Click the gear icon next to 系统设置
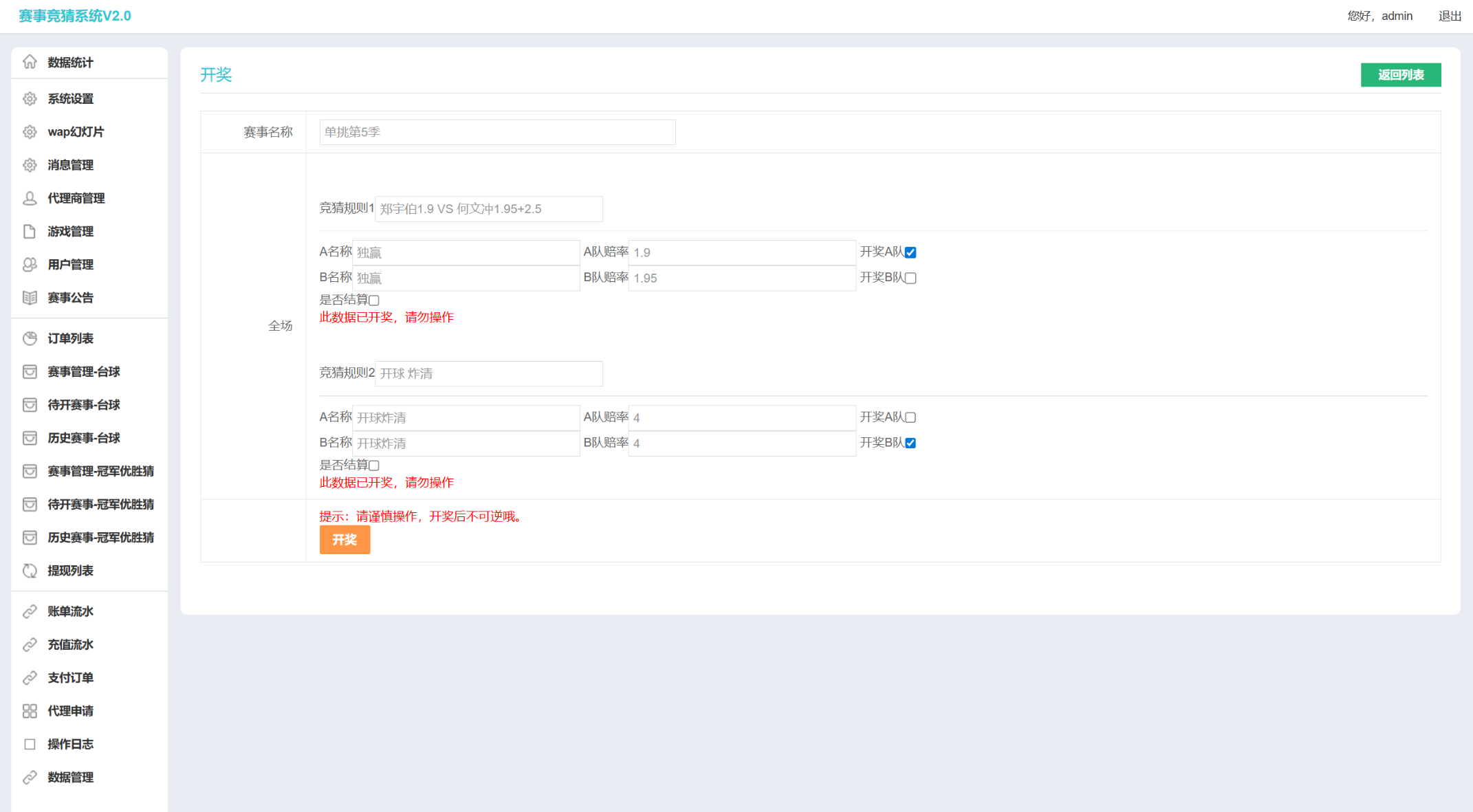The image size is (1473, 812). pyautogui.click(x=30, y=98)
